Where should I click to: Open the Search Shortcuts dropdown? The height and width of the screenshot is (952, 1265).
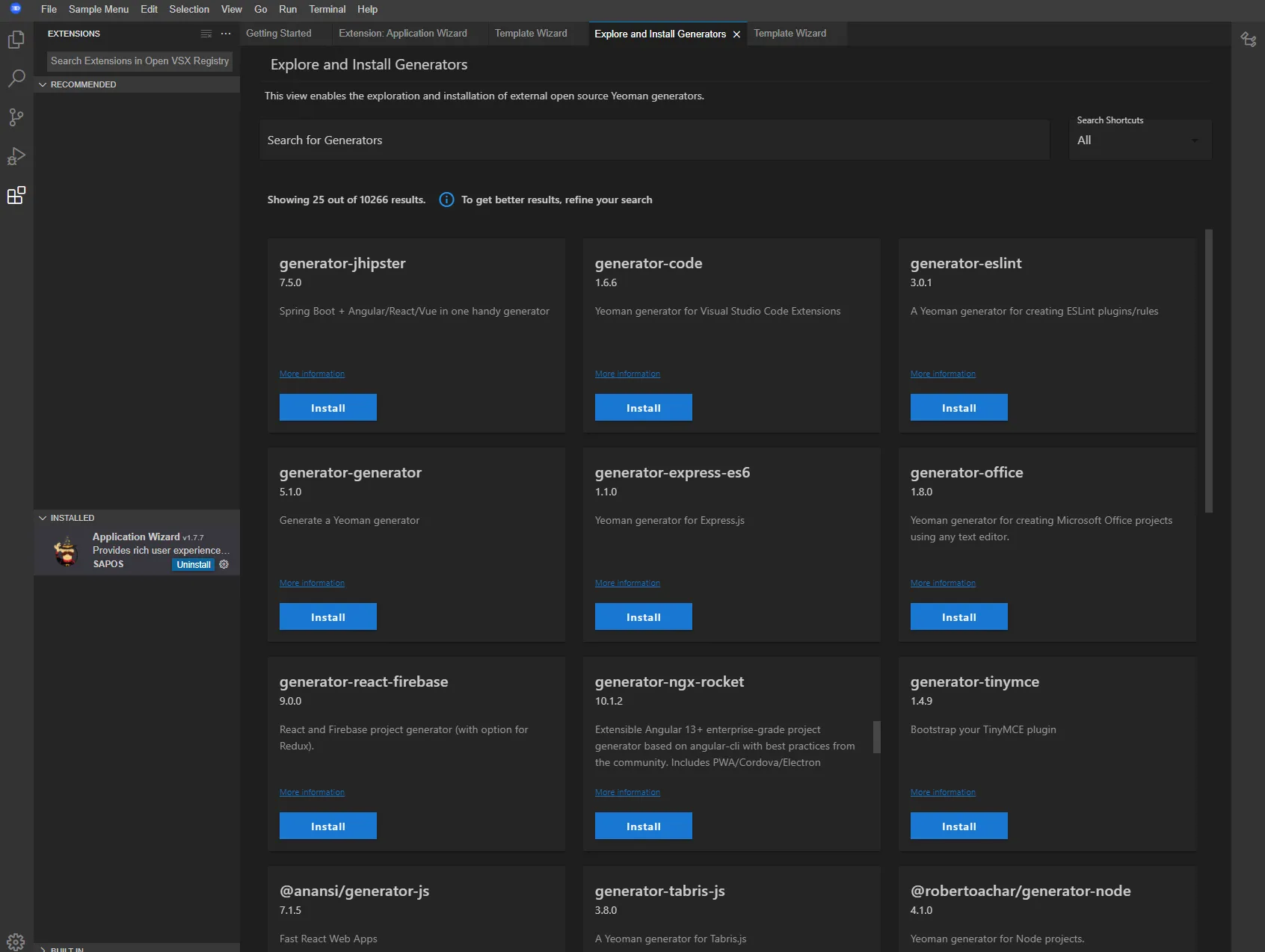coord(1139,140)
